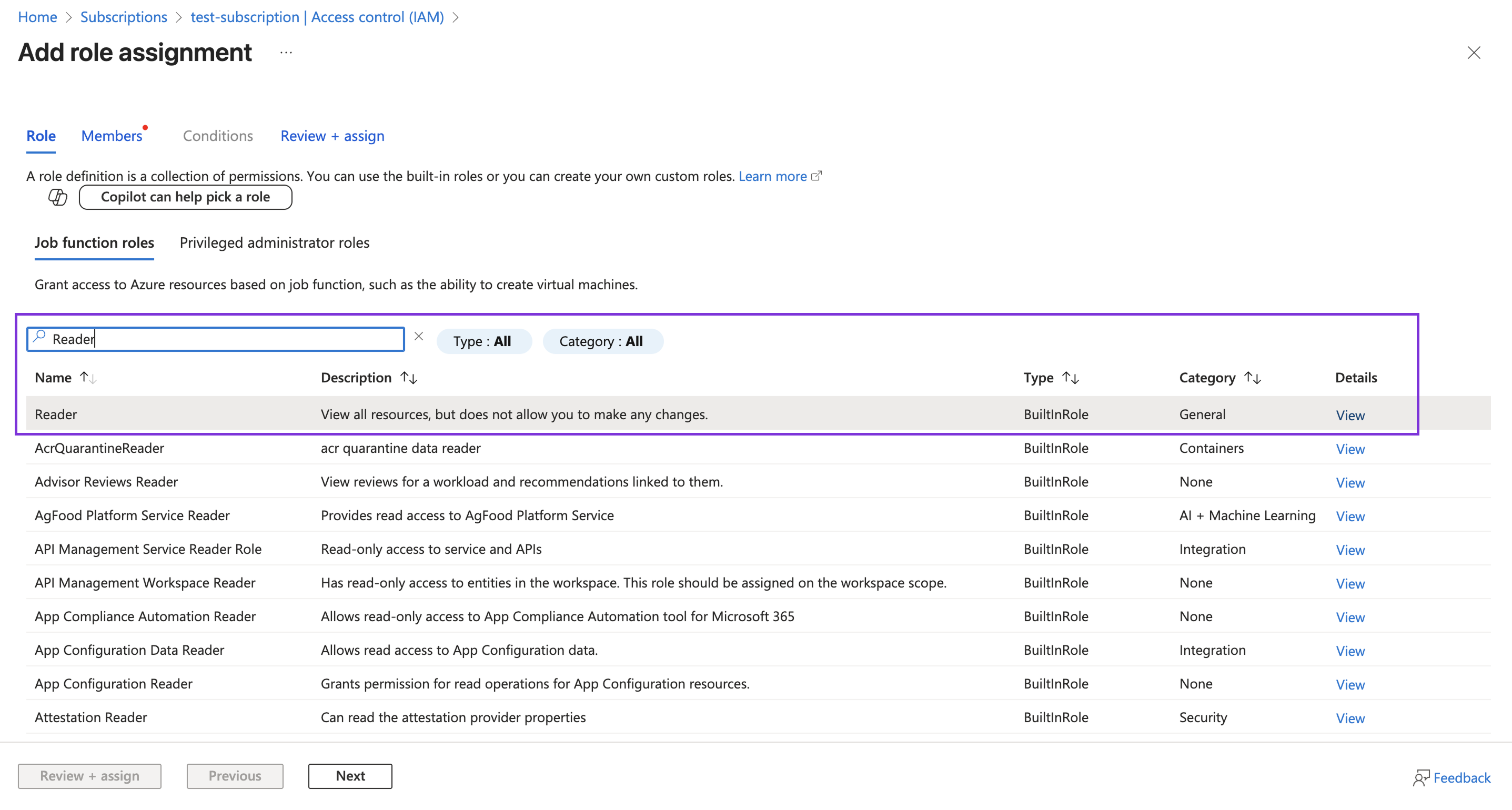Click Copilot can help pick a role
This screenshot has height=810, width=1512.
[x=186, y=197]
